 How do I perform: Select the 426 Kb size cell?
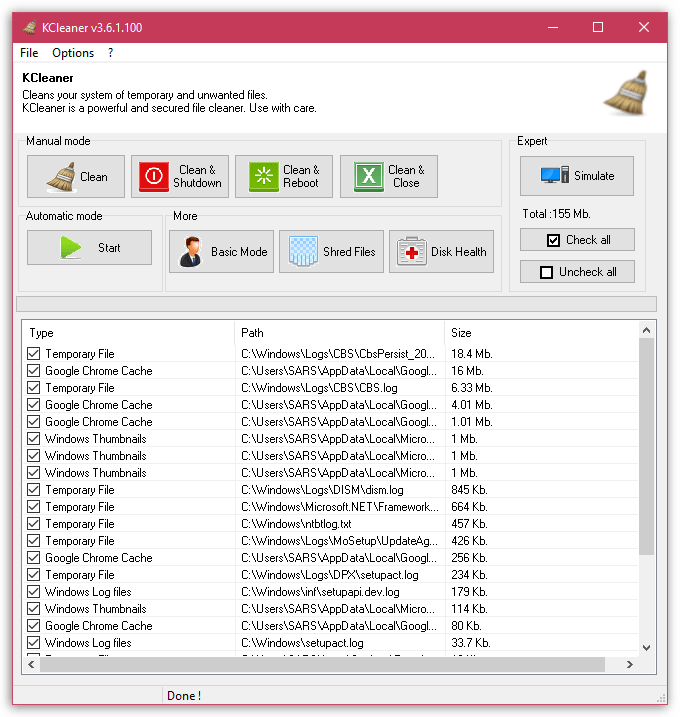(469, 540)
